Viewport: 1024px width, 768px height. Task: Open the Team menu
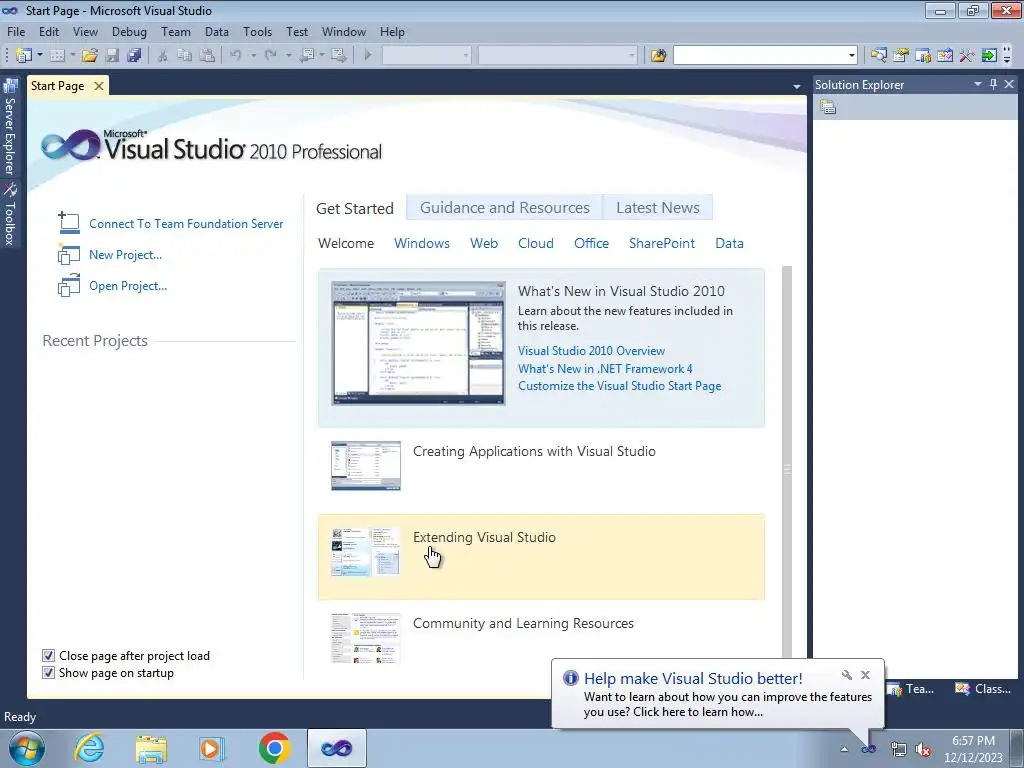click(x=176, y=31)
